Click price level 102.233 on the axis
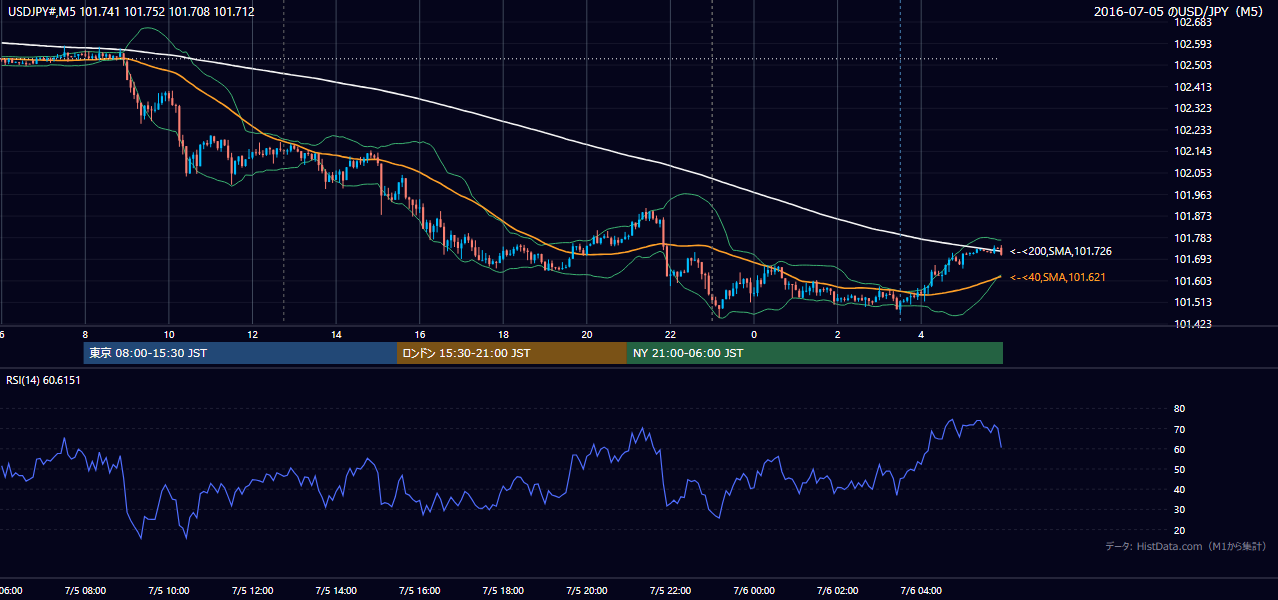1278x600 pixels. pyautogui.click(x=1192, y=130)
